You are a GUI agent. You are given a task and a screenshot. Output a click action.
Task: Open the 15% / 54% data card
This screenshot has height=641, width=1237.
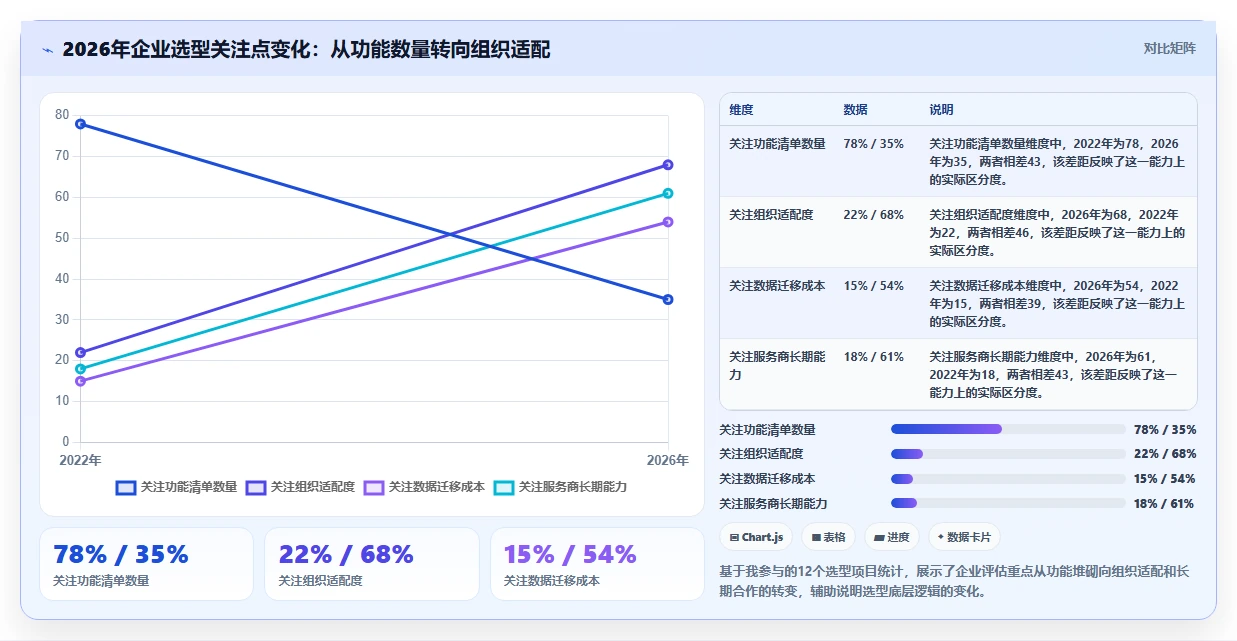tap(597, 564)
